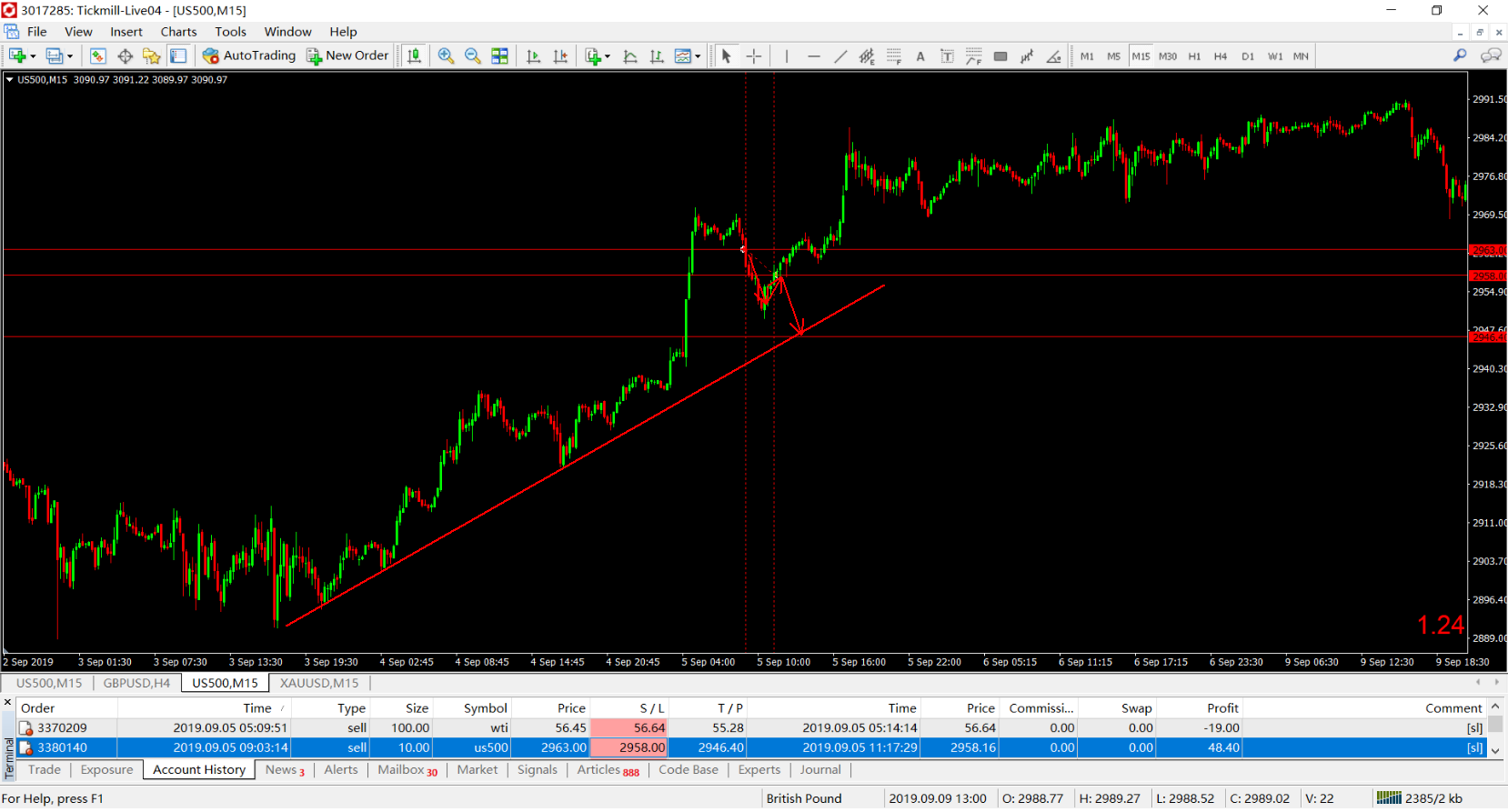Viewport: 1508px width, 812px height.
Task: Switch to M5 timeframe
Action: tap(1113, 56)
